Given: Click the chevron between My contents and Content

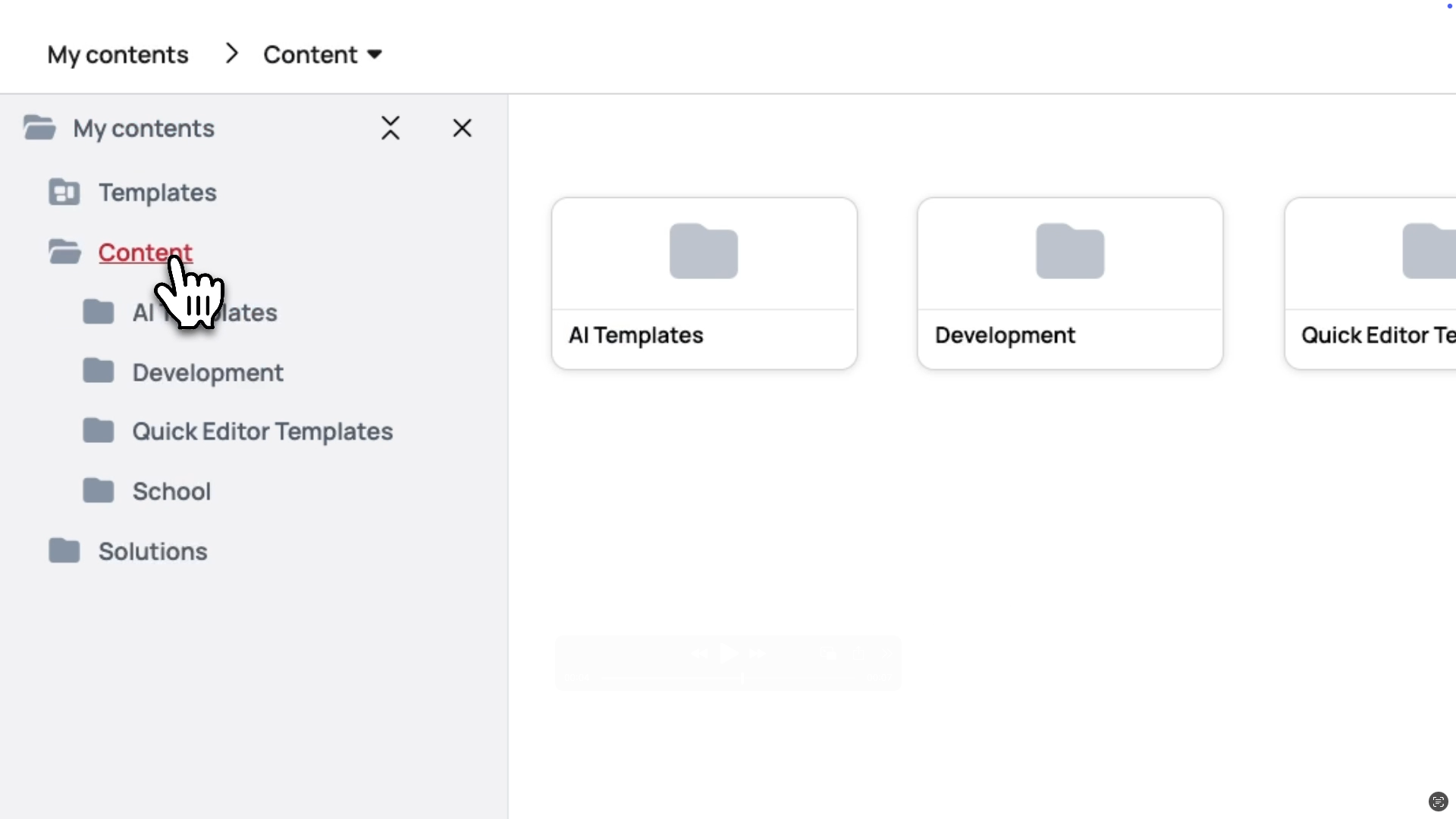Looking at the screenshot, I should coord(231,53).
